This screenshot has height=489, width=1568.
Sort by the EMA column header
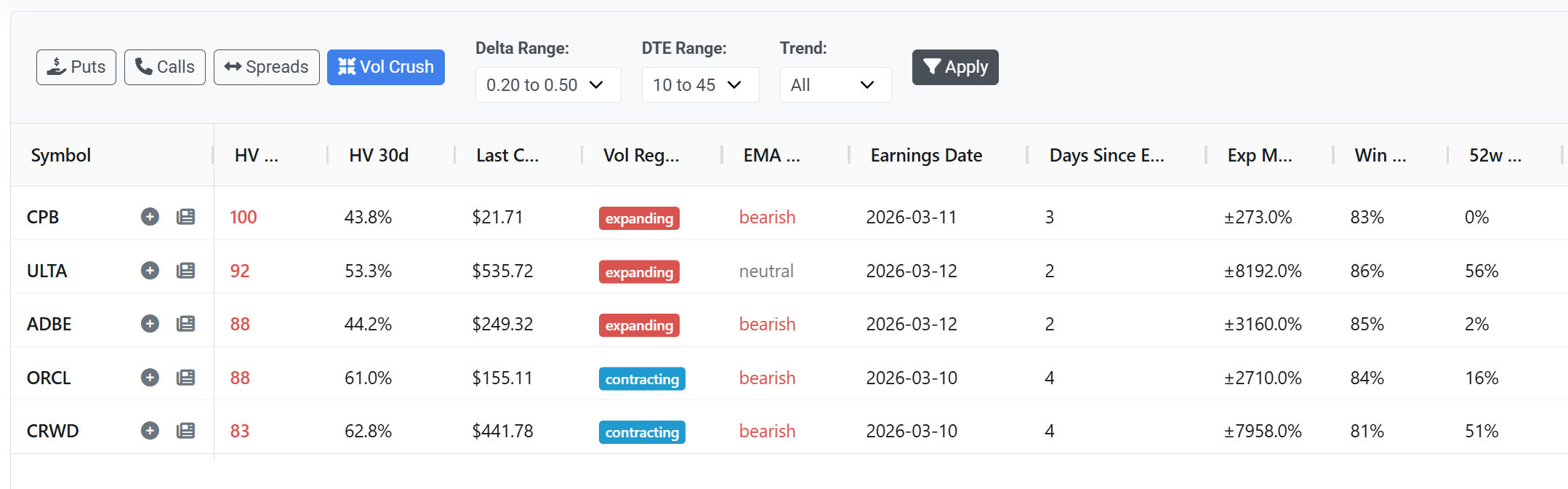771,155
